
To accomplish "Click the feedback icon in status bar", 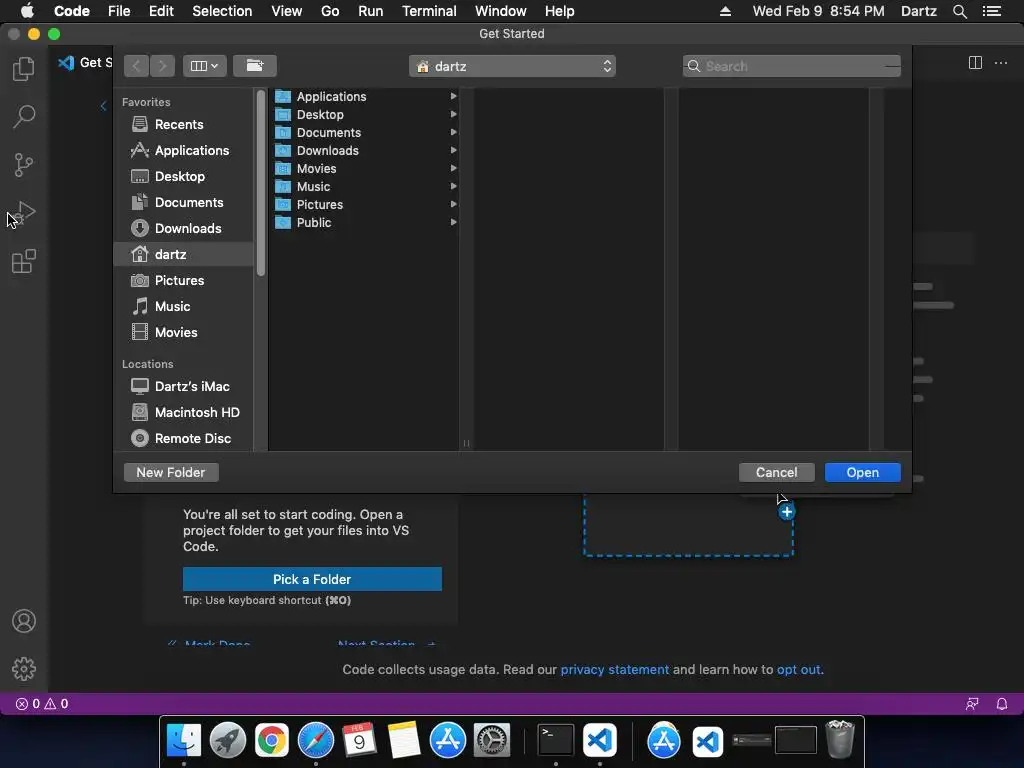I will coord(972,703).
